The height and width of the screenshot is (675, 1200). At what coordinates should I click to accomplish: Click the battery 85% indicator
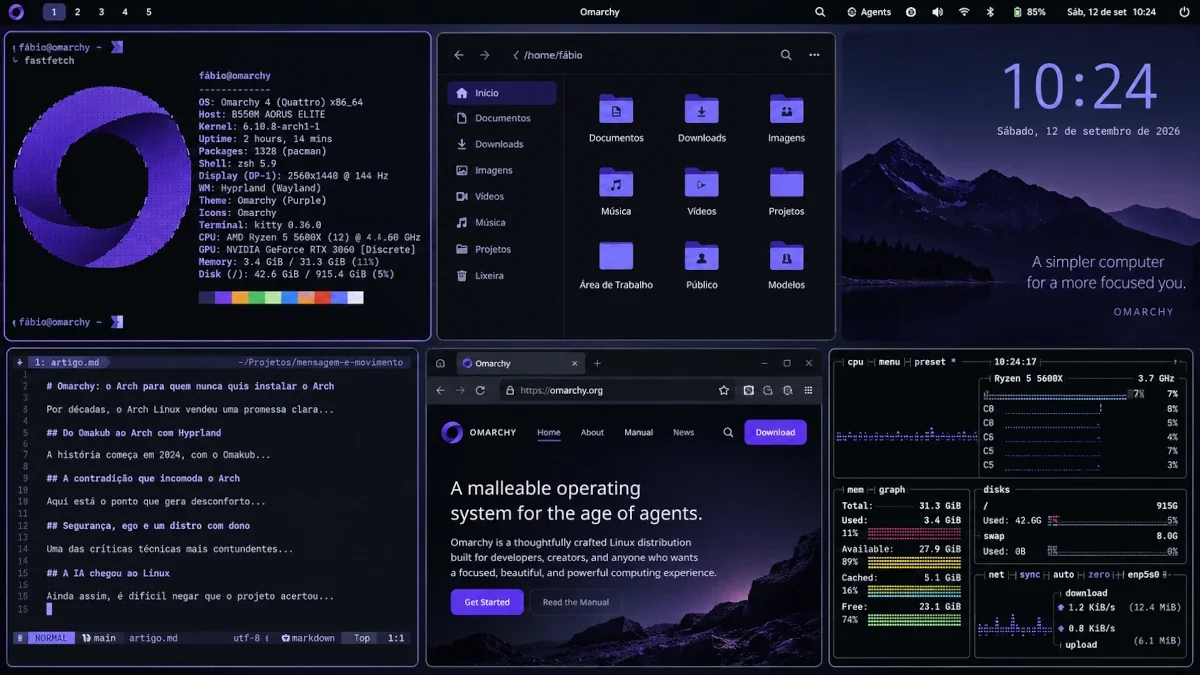pyautogui.click(x=1029, y=12)
